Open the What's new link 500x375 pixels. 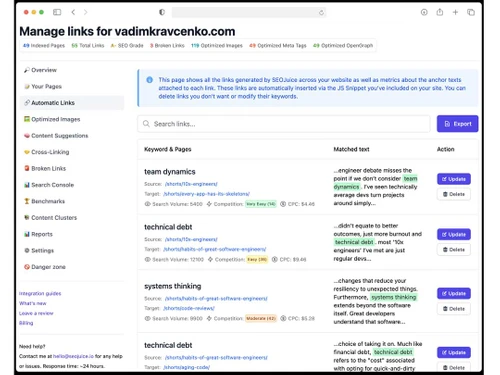pyautogui.click(x=33, y=303)
